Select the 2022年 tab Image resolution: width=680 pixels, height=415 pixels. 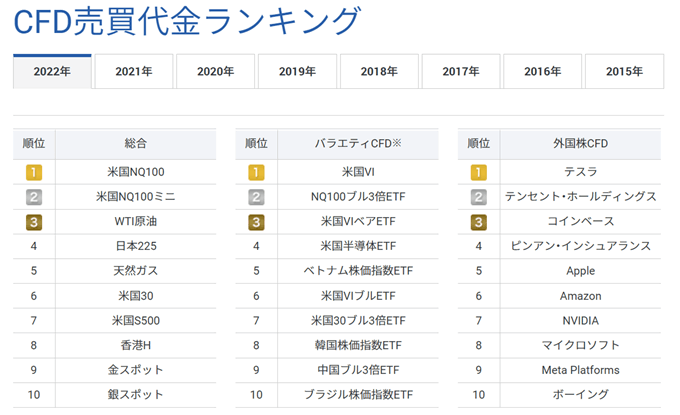[52, 72]
